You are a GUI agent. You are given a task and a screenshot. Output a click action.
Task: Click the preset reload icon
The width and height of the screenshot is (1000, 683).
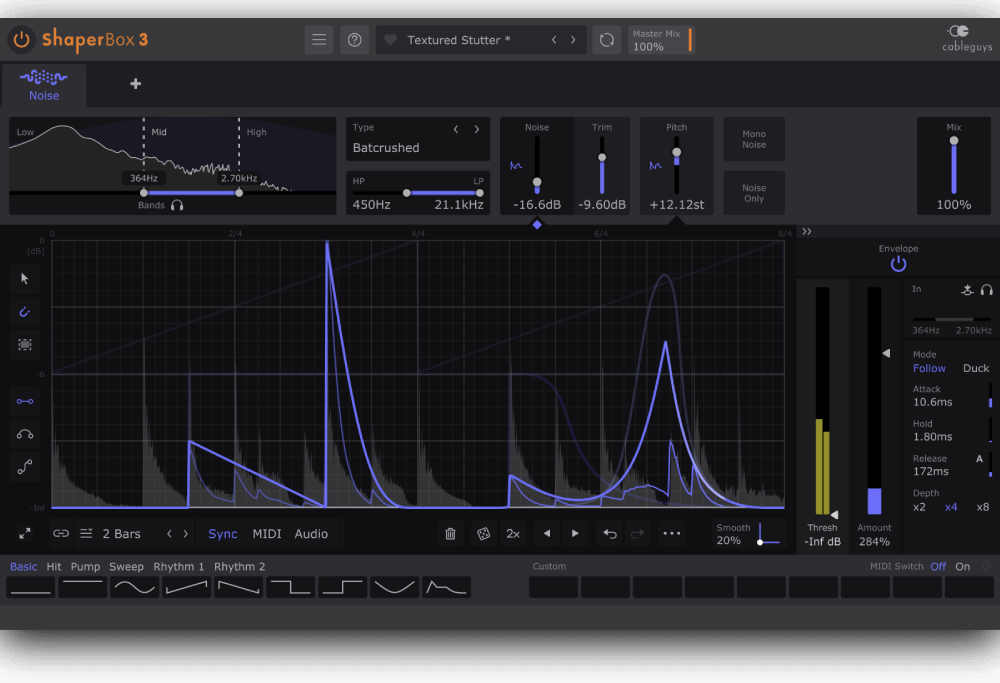[607, 40]
